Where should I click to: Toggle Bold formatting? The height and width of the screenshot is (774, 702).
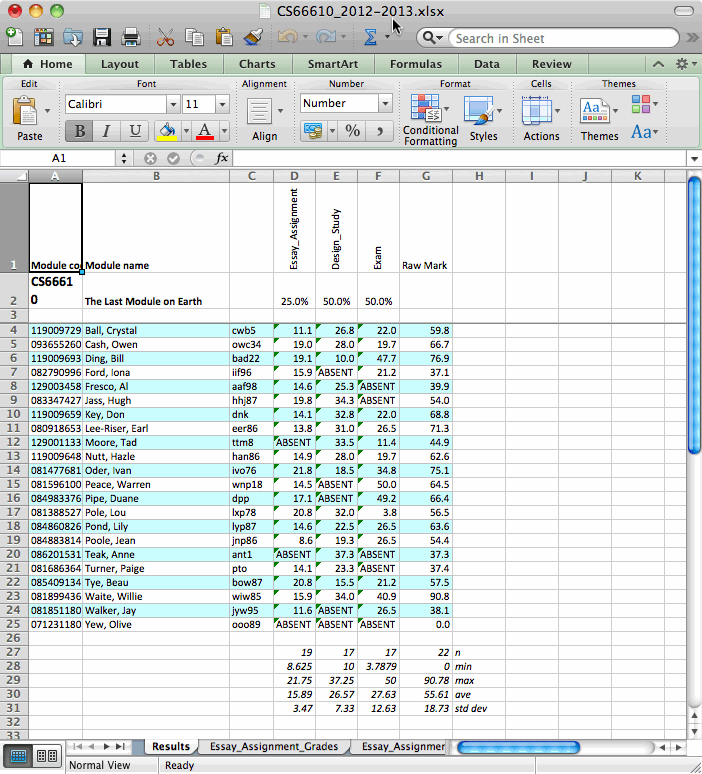tap(79, 131)
